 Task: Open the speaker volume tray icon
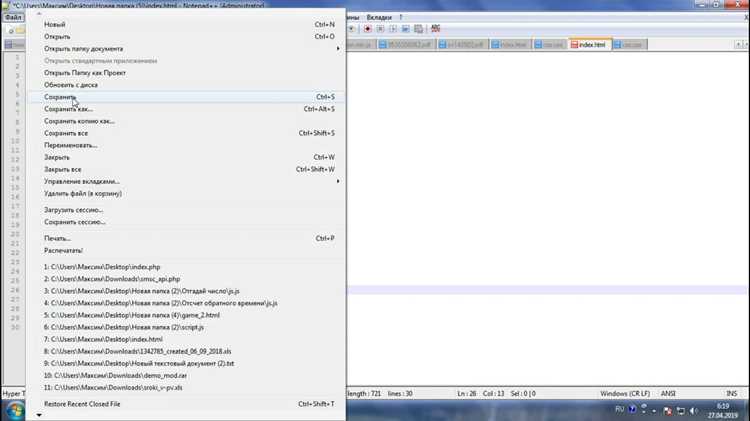[x=693, y=410]
